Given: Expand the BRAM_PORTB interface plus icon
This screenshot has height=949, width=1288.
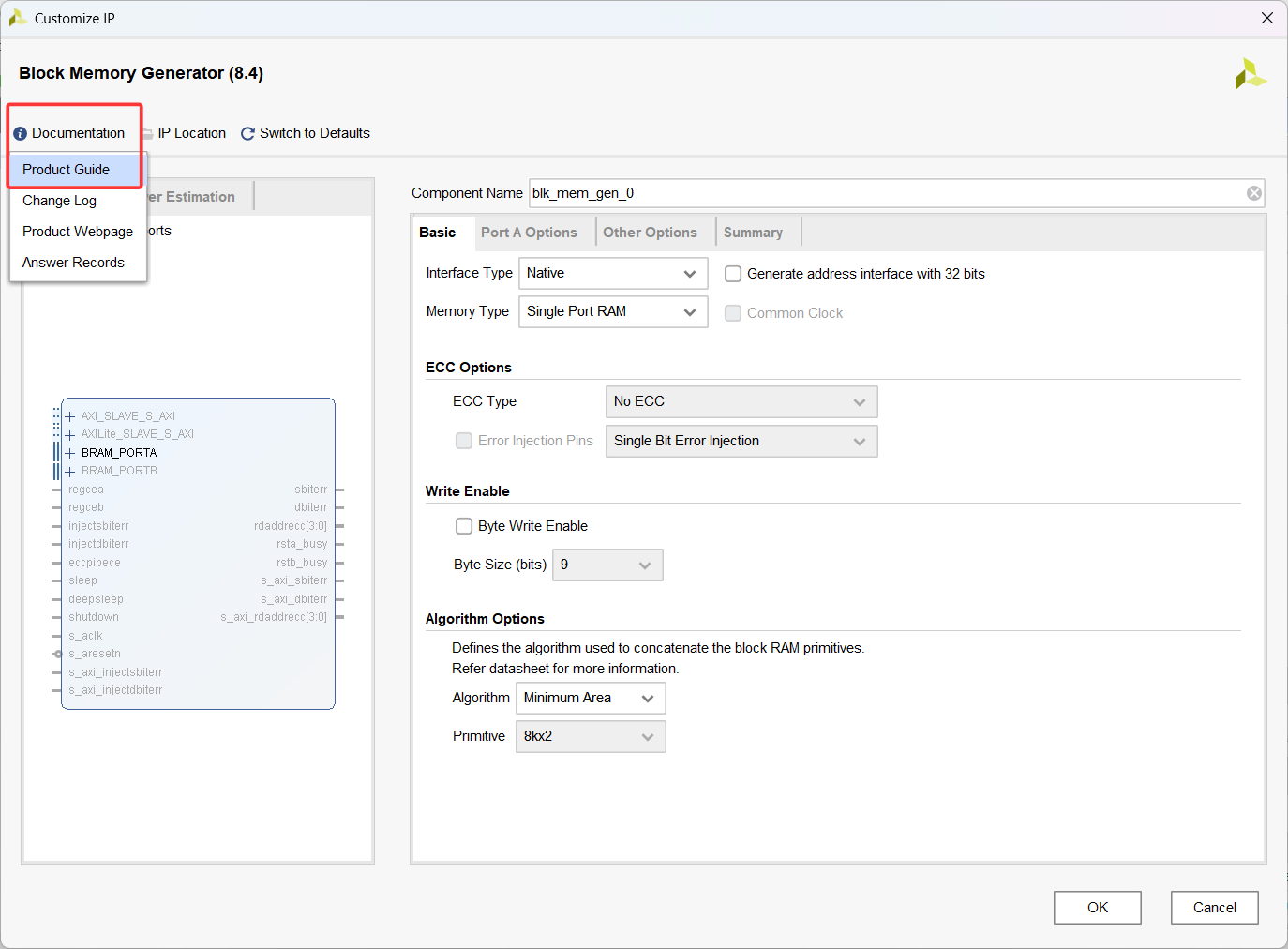Looking at the screenshot, I should [x=69, y=472].
